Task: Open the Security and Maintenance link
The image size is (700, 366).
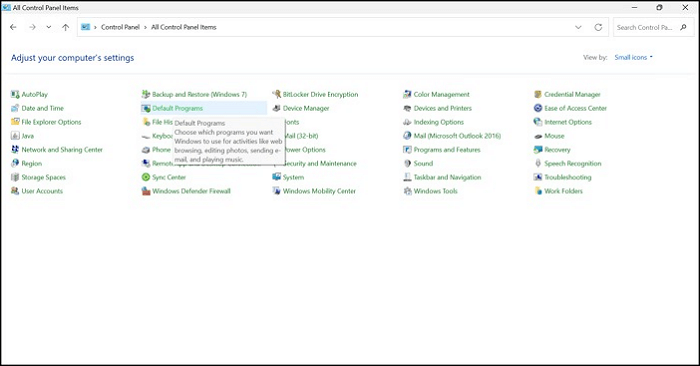Action: click(x=320, y=163)
